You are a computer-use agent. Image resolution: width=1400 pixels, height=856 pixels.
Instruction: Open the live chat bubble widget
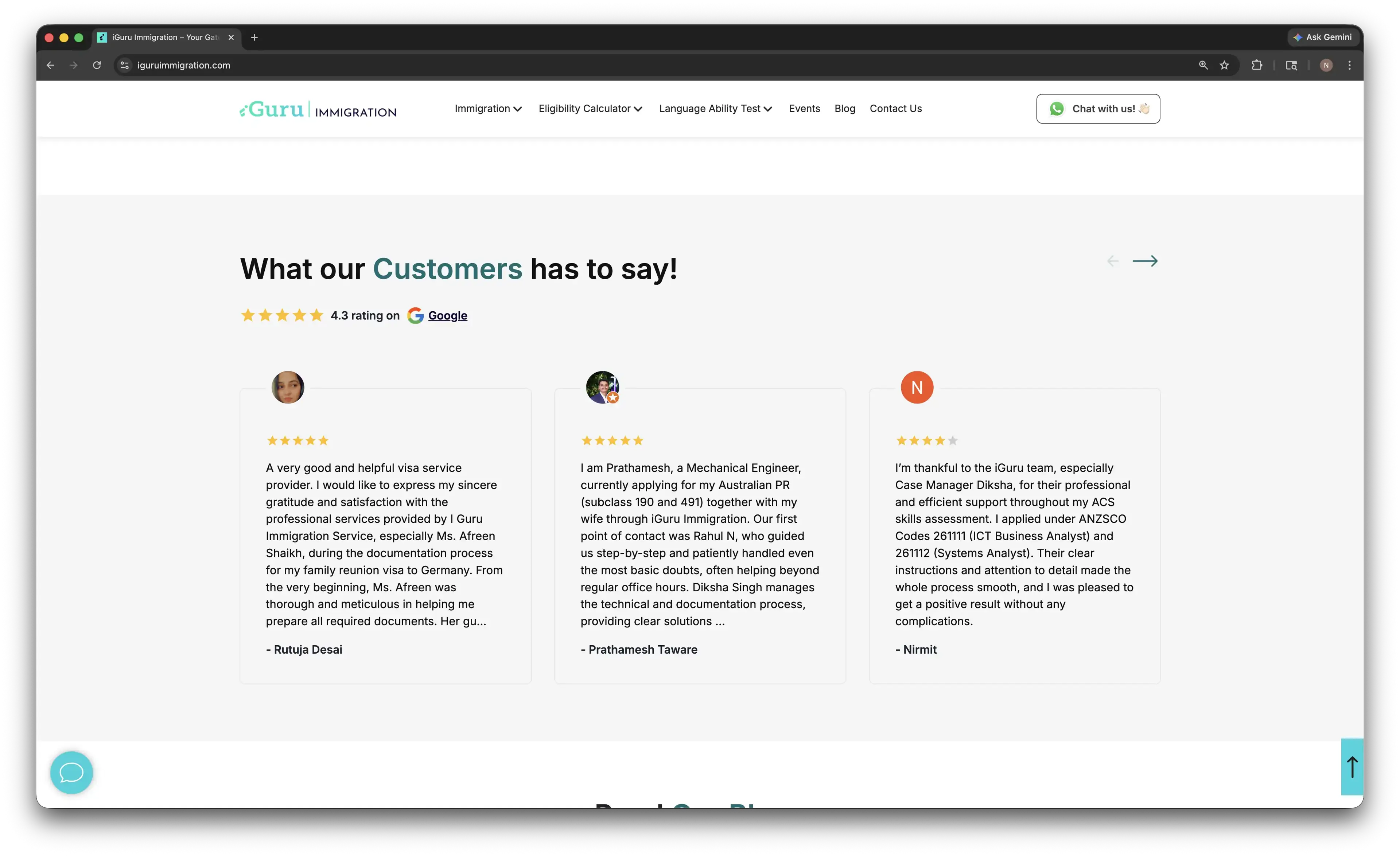click(71, 772)
